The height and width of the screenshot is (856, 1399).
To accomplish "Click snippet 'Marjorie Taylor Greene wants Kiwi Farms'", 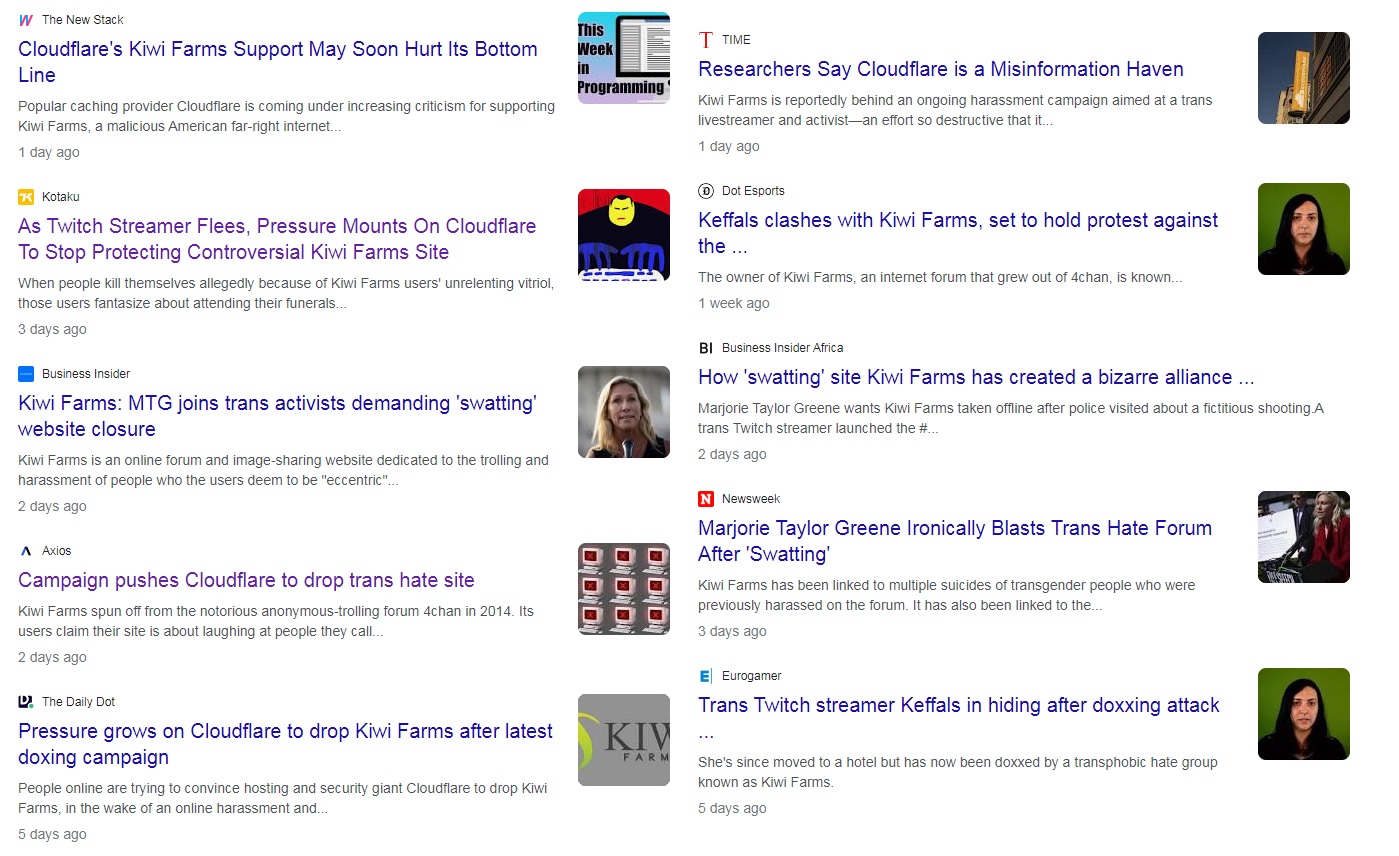I will click(x=1011, y=419).
